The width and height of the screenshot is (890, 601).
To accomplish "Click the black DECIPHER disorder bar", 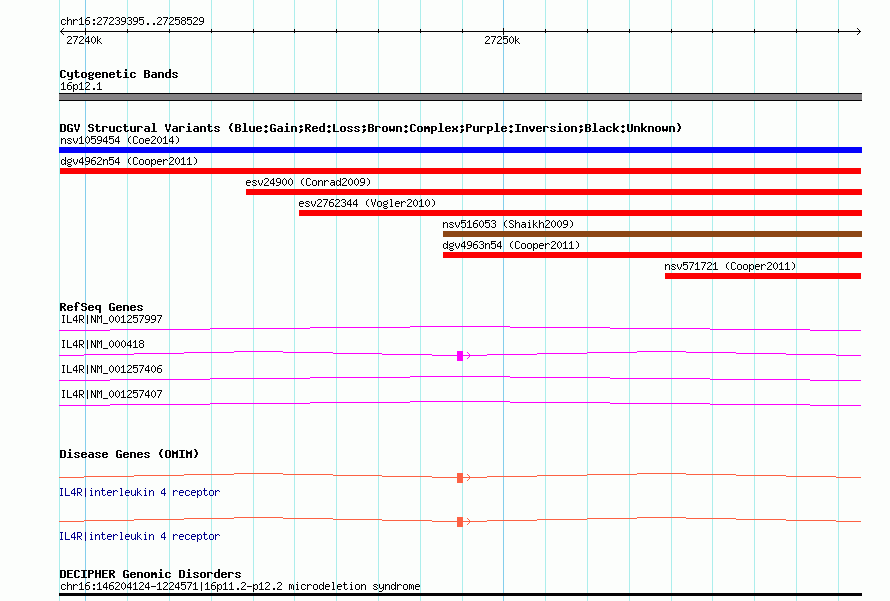I will (460, 595).
